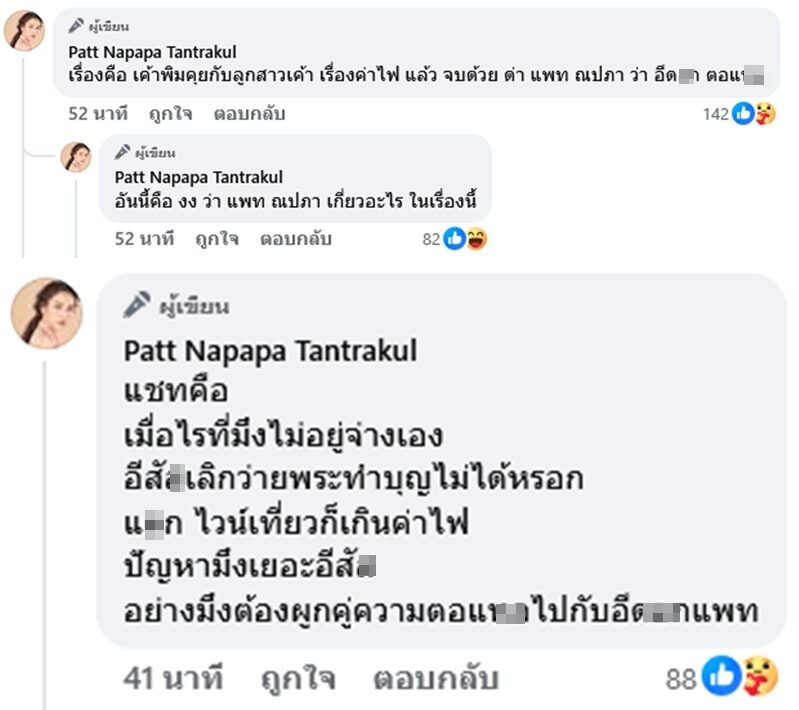Click the 41 นาที timestamp link
799x710 pixels.
(172, 680)
